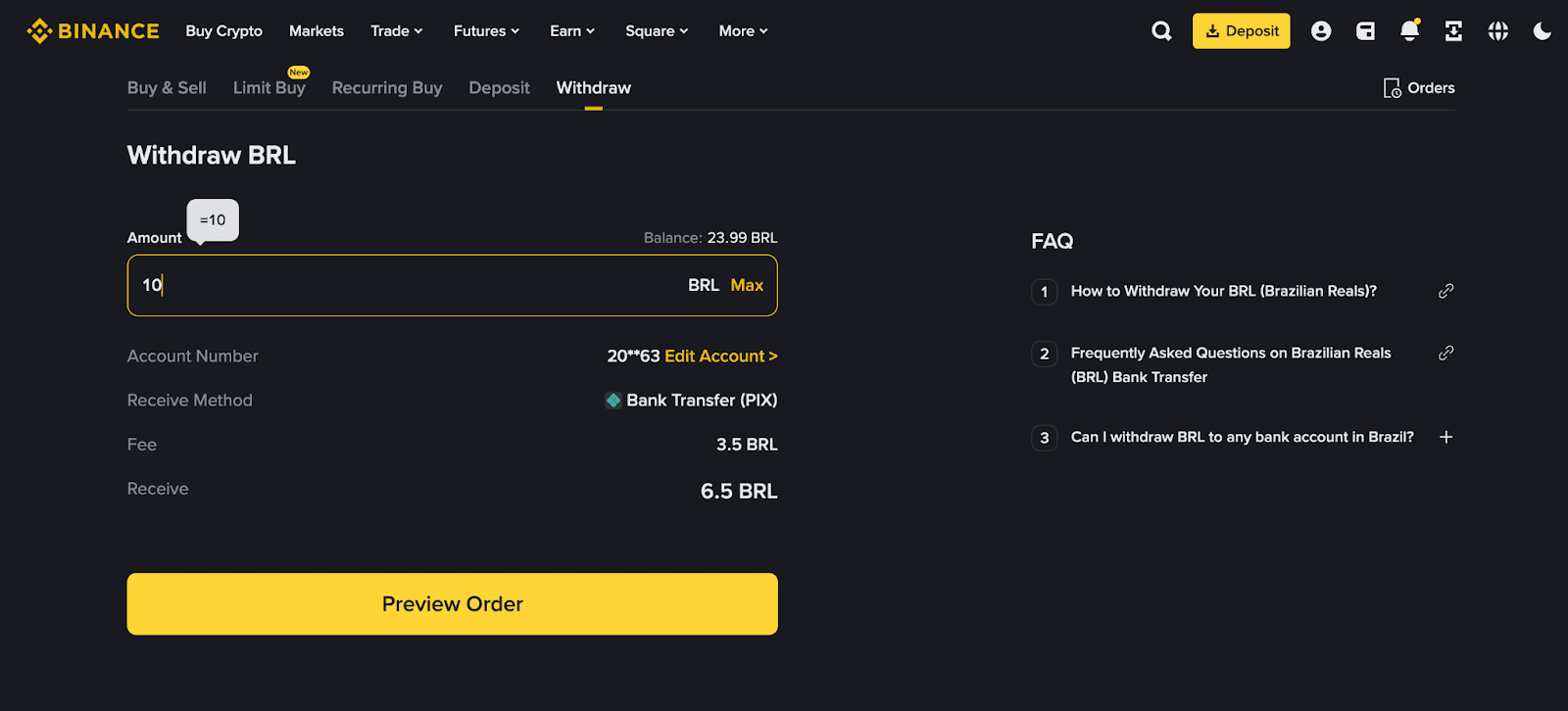Screen dimensions: 1568x711
Task: Click the BRL currency label in amount field
Action: pyautogui.click(x=704, y=285)
